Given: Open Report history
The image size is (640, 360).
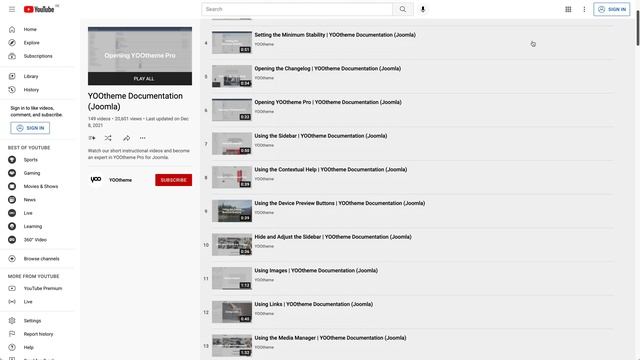Looking at the screenshot, I should click(38, 334).
